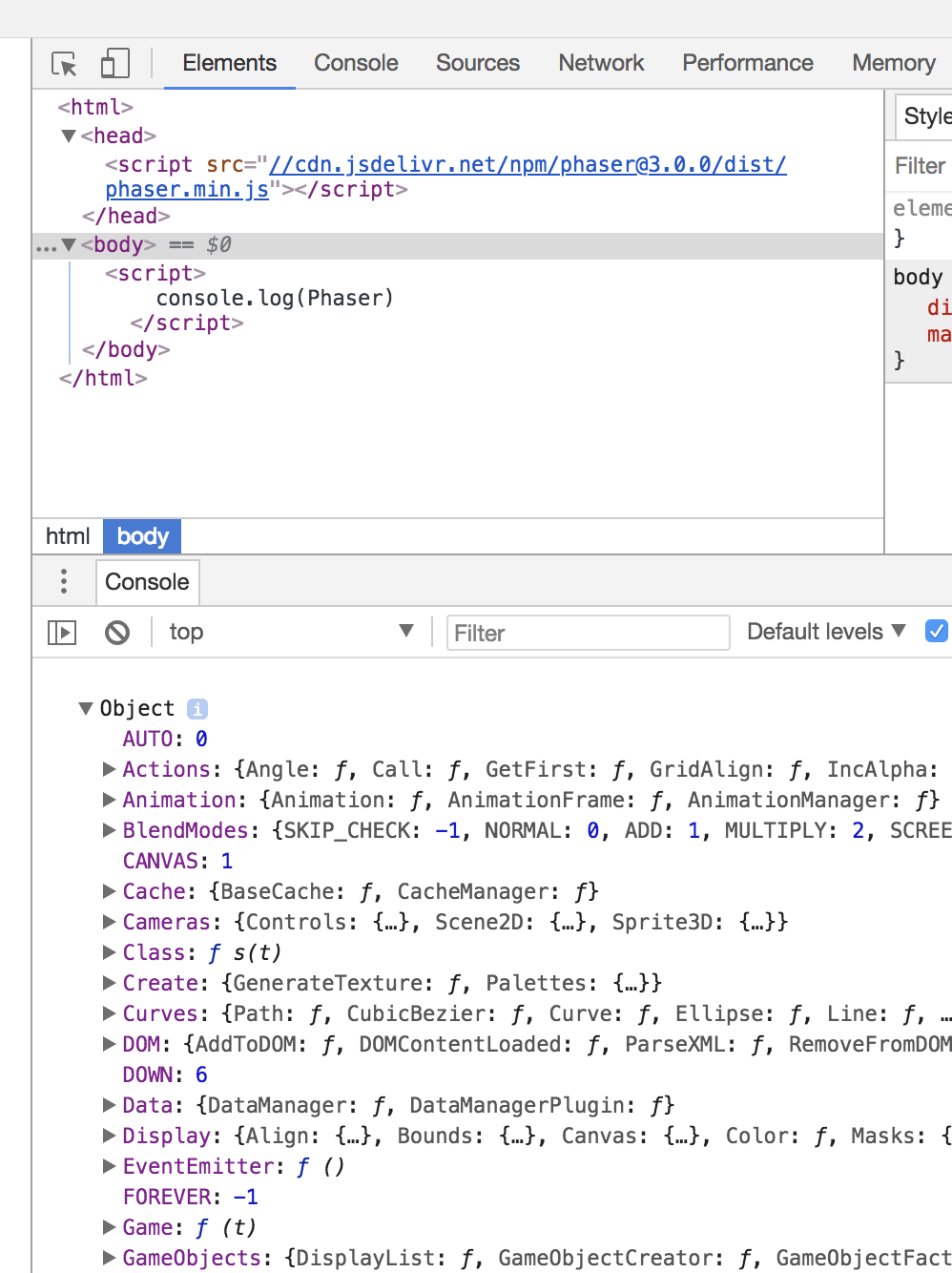
Task: Expand the Display property
Action: (110, 1136)
